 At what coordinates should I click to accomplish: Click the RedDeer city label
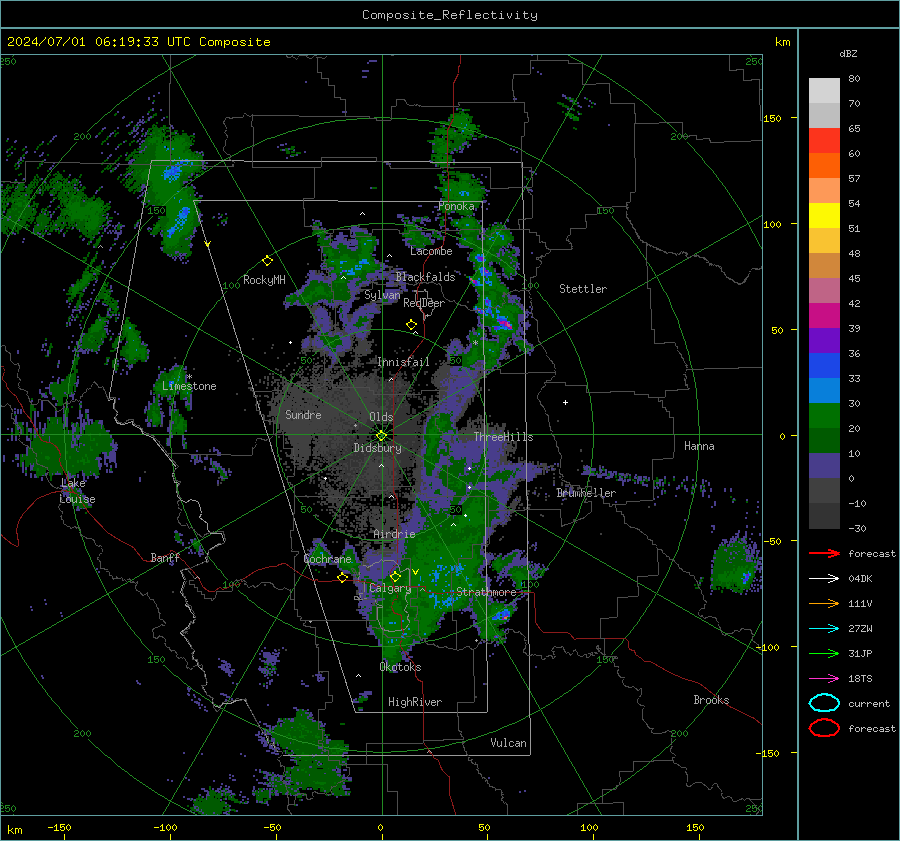click(424, 303)
